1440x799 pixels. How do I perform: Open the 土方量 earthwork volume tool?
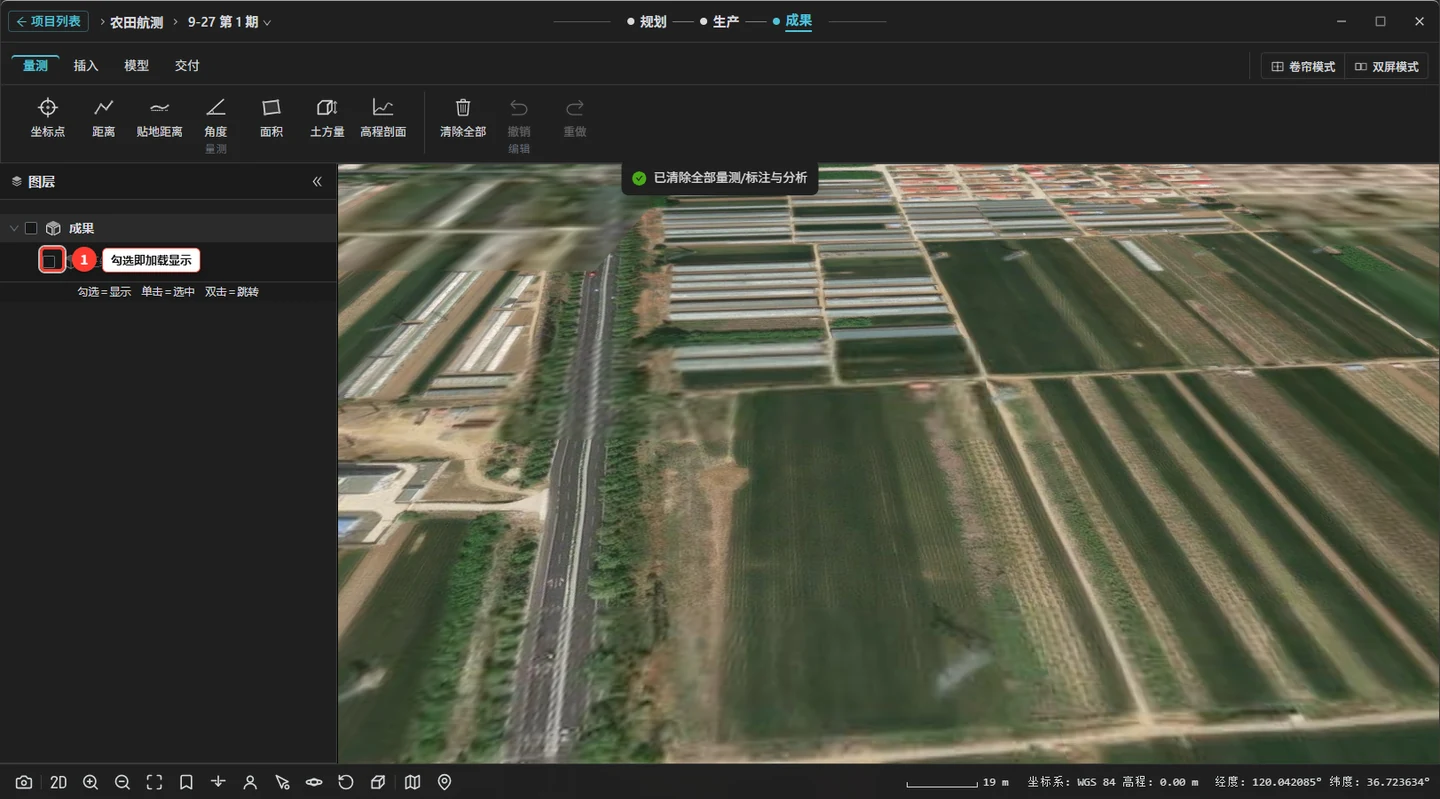click(x=327, y=117)
